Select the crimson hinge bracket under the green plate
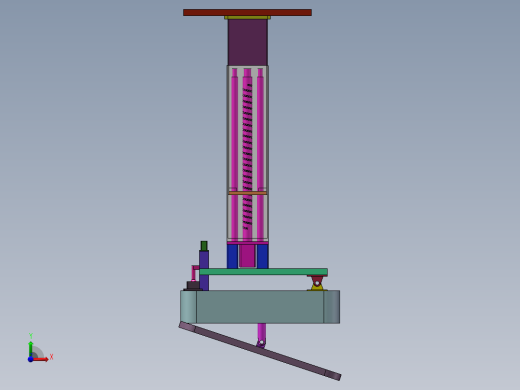 [317, 280]
